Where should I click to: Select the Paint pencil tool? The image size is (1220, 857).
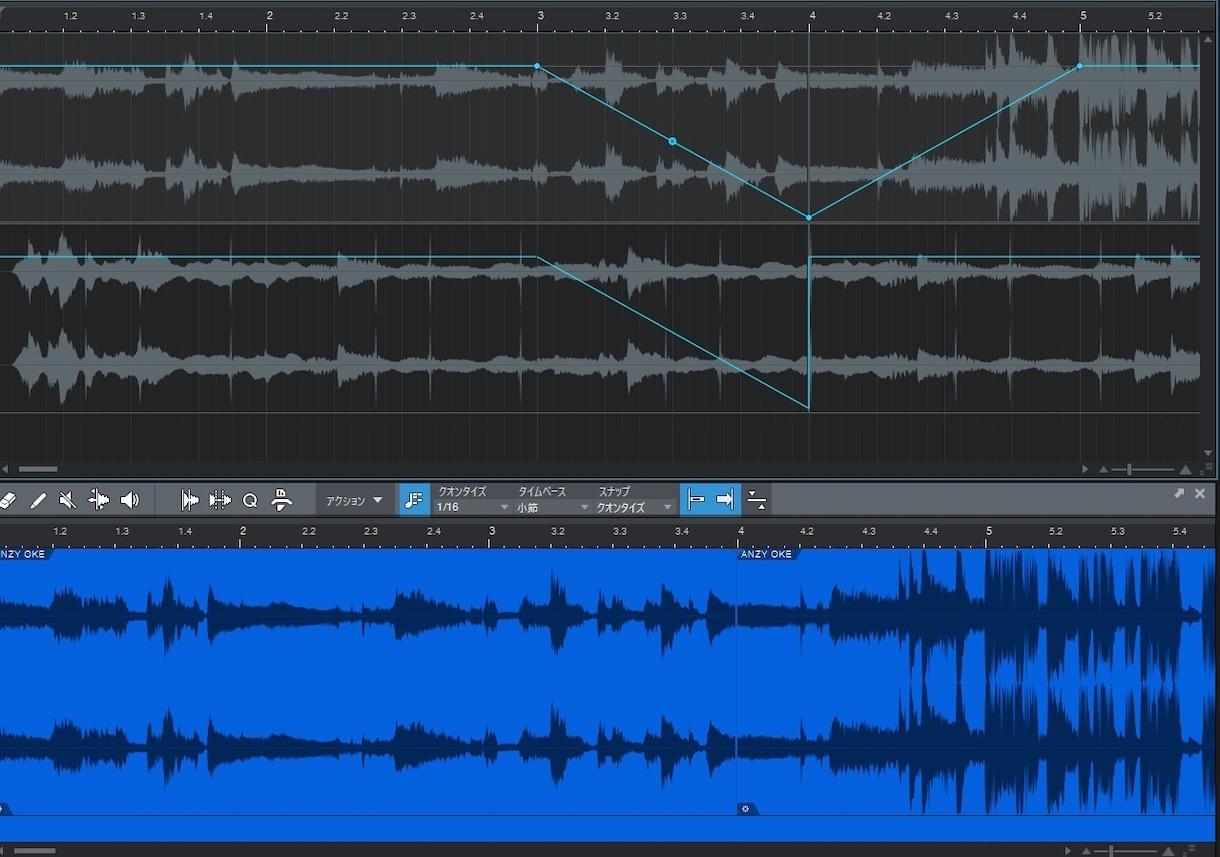tap(38, 499)
